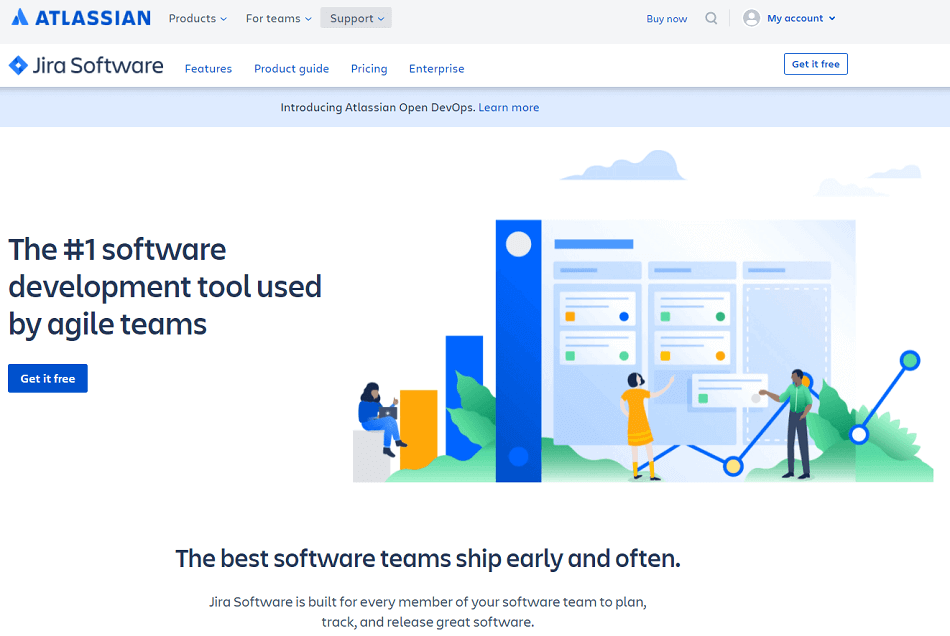
Task: Click the headline "The #1 software development tool used by agile teams"
Action: pos(165,287)
